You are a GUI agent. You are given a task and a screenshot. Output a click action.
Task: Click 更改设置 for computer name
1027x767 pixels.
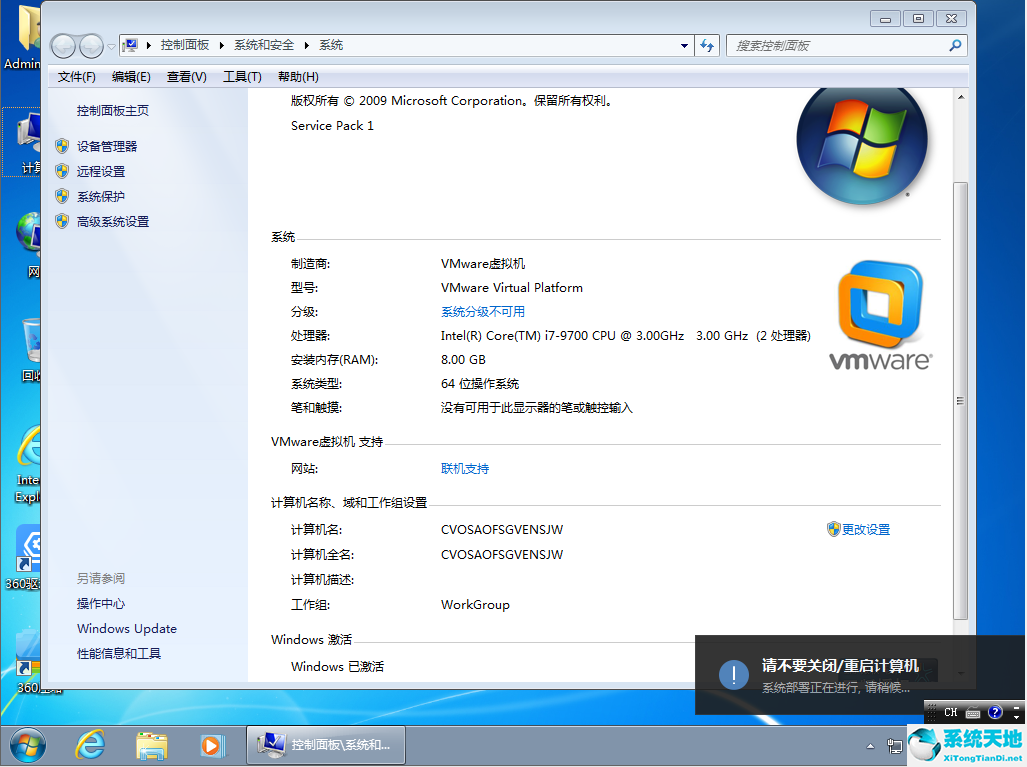pos(866,529)
